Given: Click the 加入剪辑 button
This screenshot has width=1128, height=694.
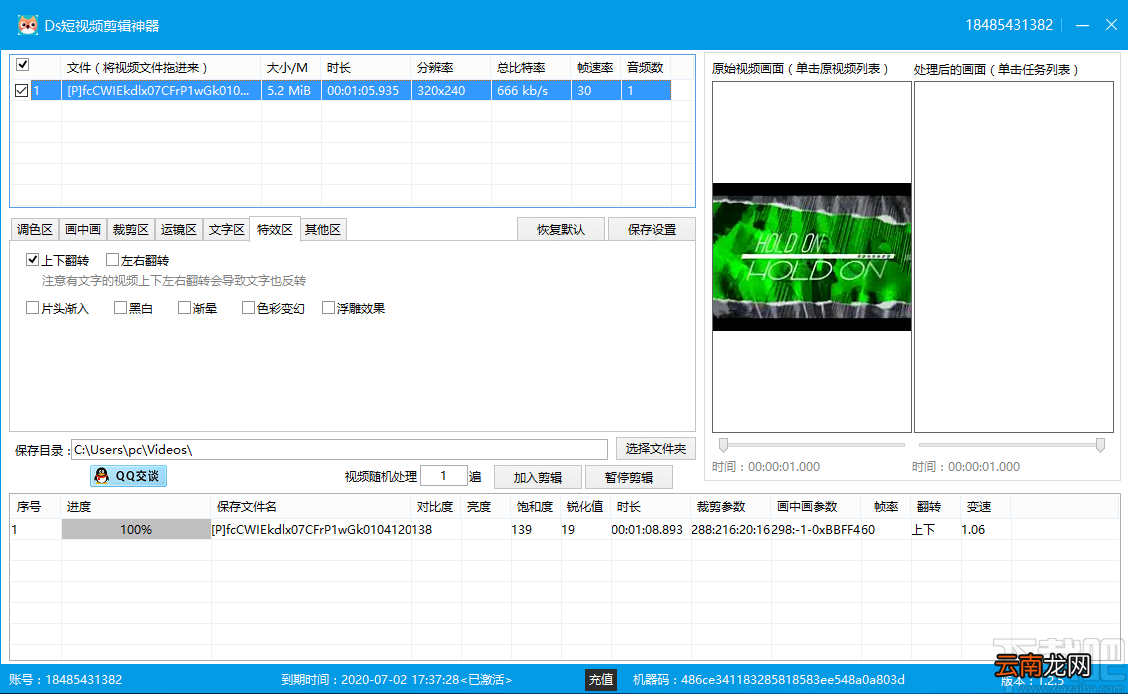Looking at the screenshot, I should coord(537,478).
